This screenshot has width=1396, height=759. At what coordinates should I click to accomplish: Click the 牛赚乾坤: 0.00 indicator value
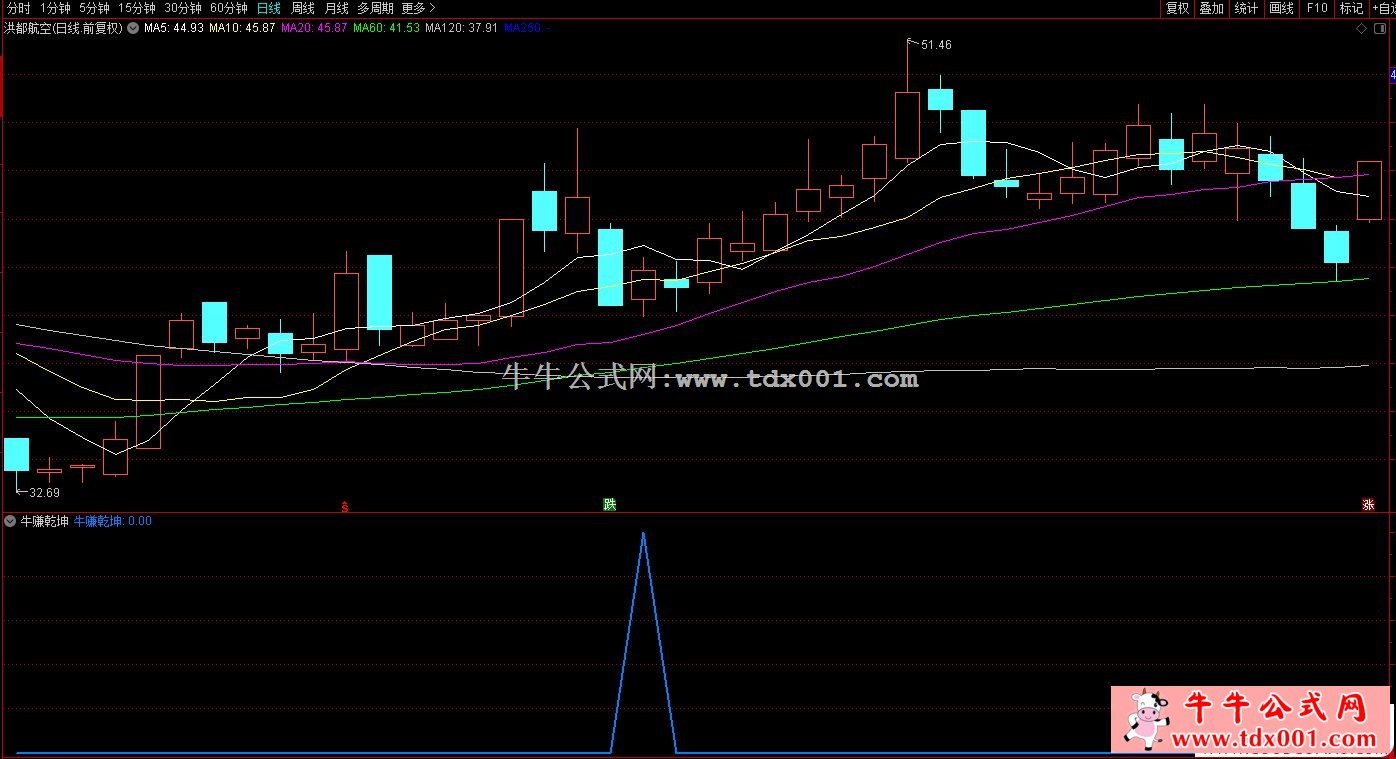tap(113, 521)
